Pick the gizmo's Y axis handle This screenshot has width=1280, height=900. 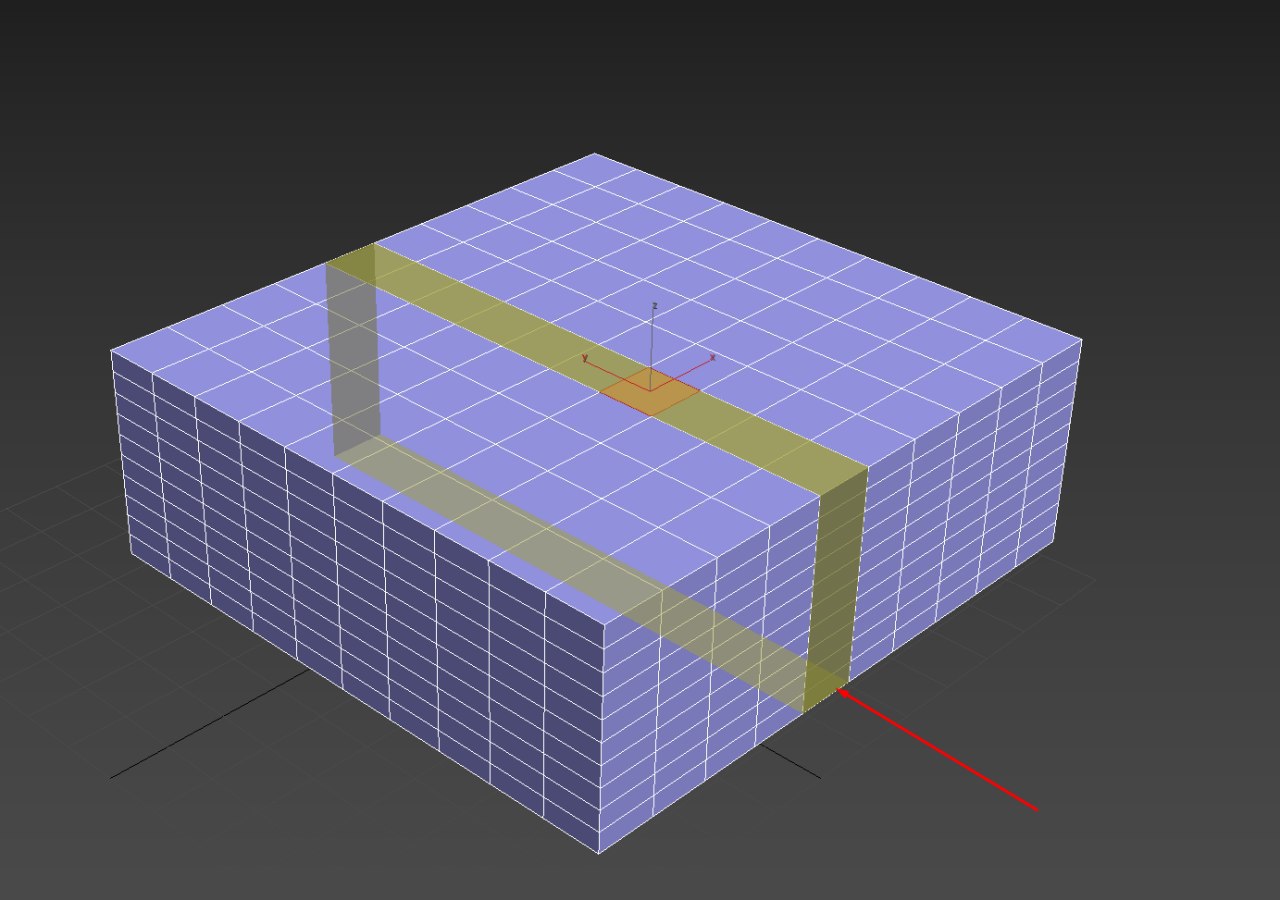click(x=616, y=373)
